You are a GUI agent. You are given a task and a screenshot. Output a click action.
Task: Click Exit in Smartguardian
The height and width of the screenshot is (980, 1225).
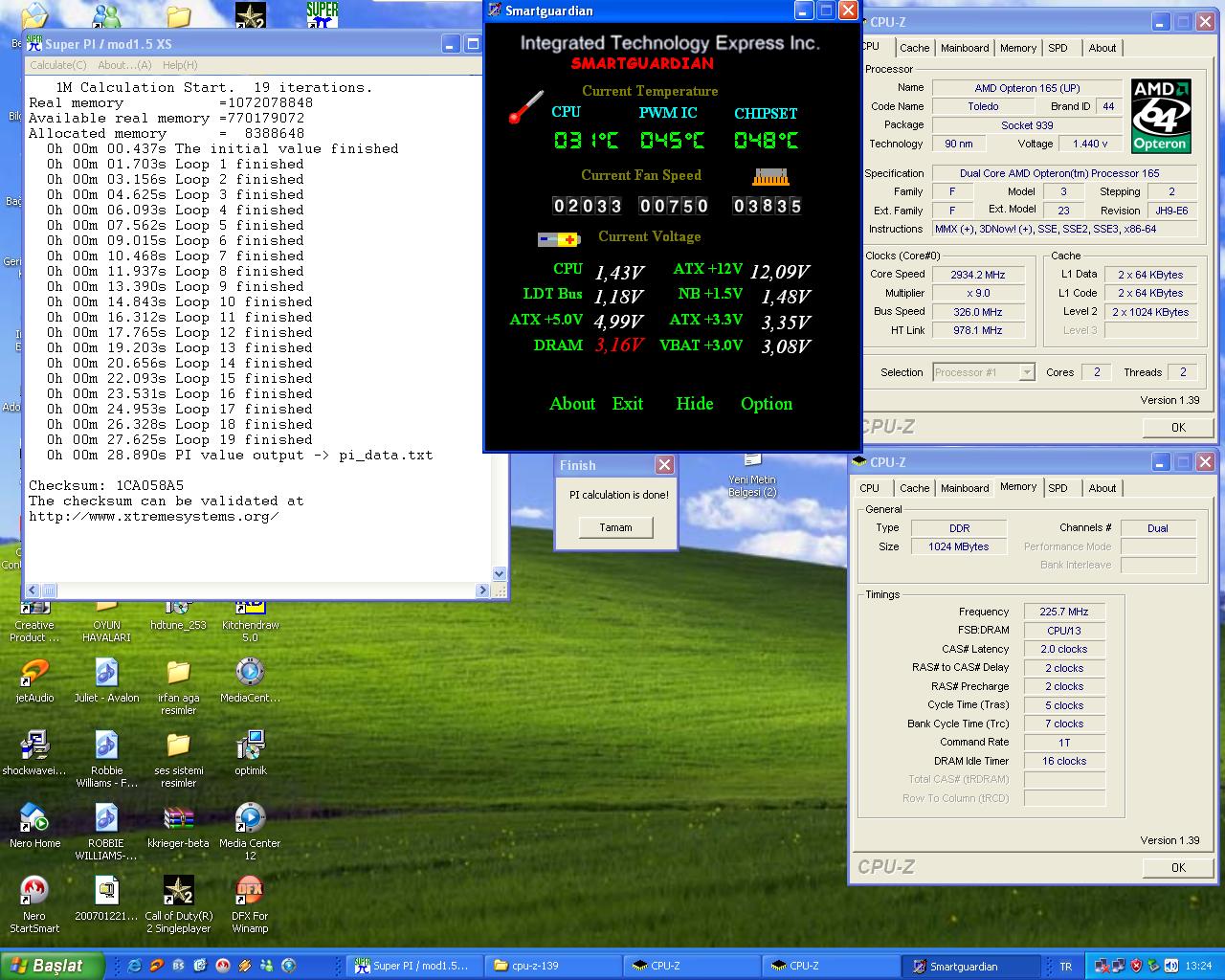tap(628, 404)
